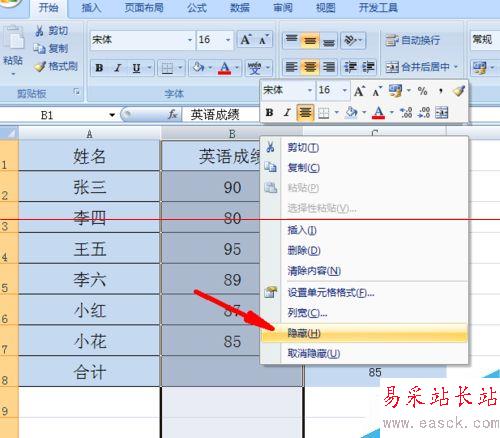Click Merge and Center (合并后居中)
Image resolution: width=500 pixels, height=438 pixels.
(x=418, y=67)
